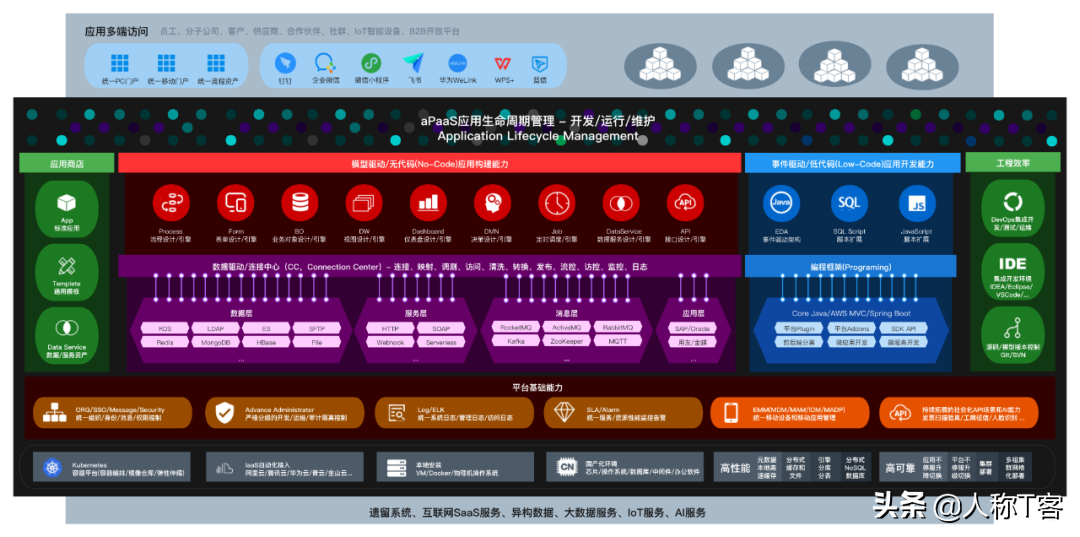Click the Kafka tag
Screen dimensions: 1080x537
pos(514,341)
